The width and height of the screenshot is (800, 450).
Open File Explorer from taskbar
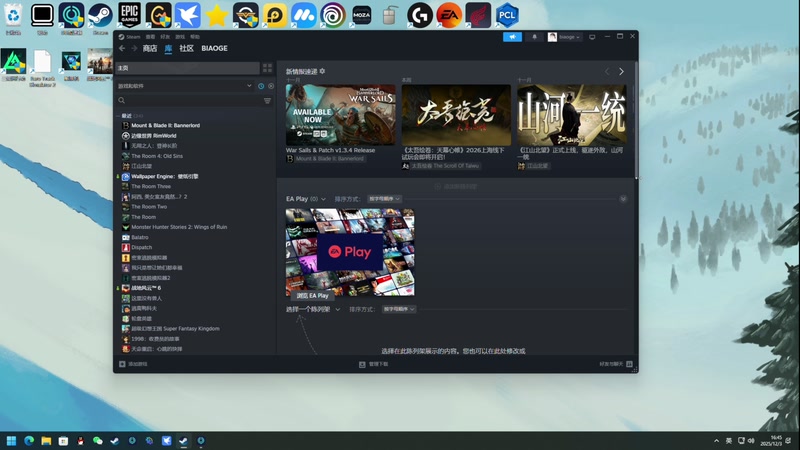coord(46,441)
